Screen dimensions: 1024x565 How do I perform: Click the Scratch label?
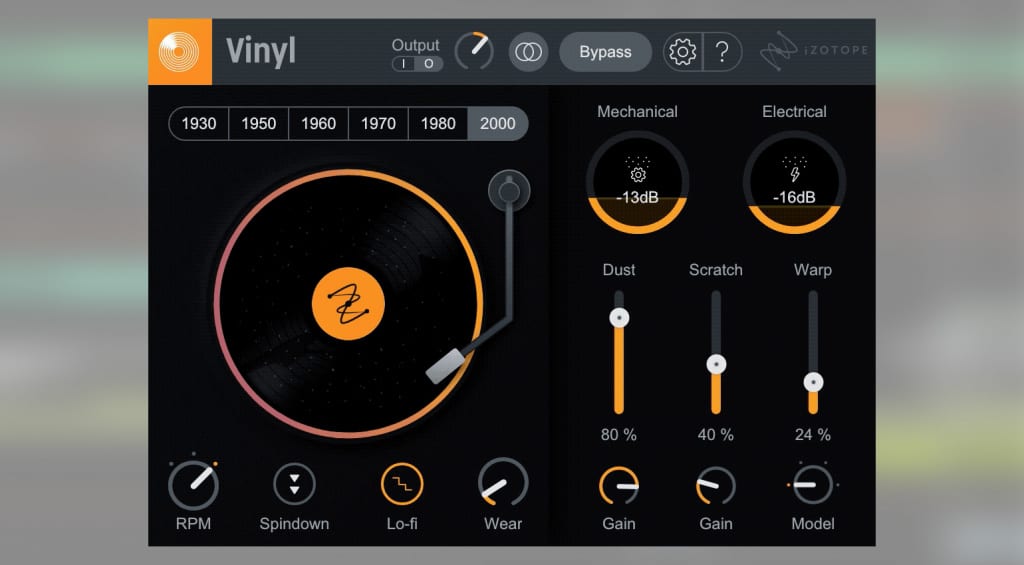pos(716,270)
